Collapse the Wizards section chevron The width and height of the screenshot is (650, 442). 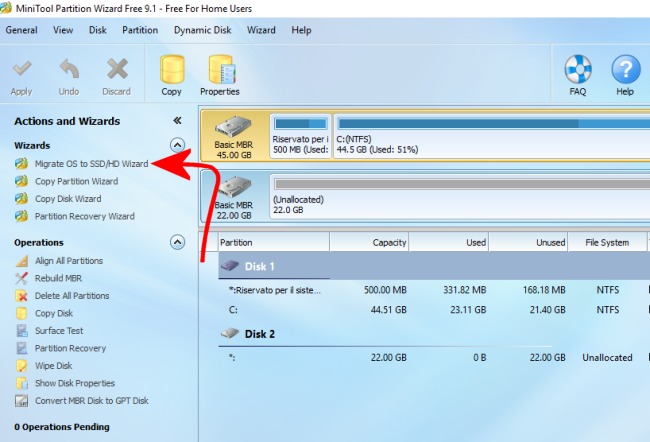(177, 145)
